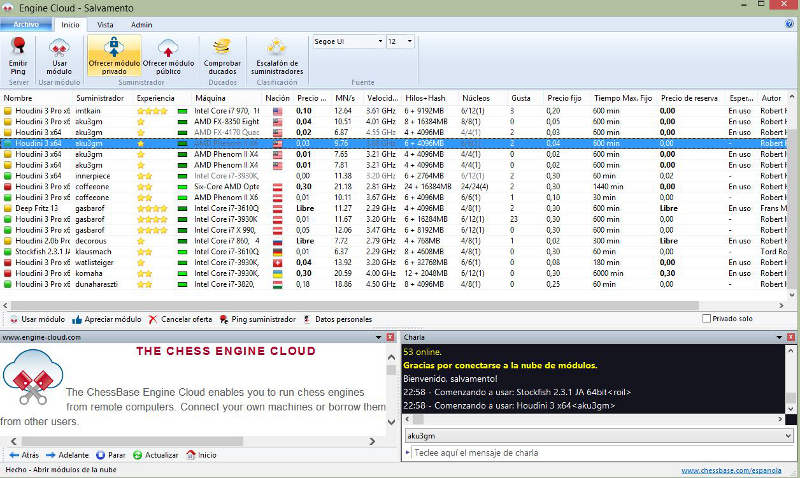Open Datos personales

click(x=338, y=319)
